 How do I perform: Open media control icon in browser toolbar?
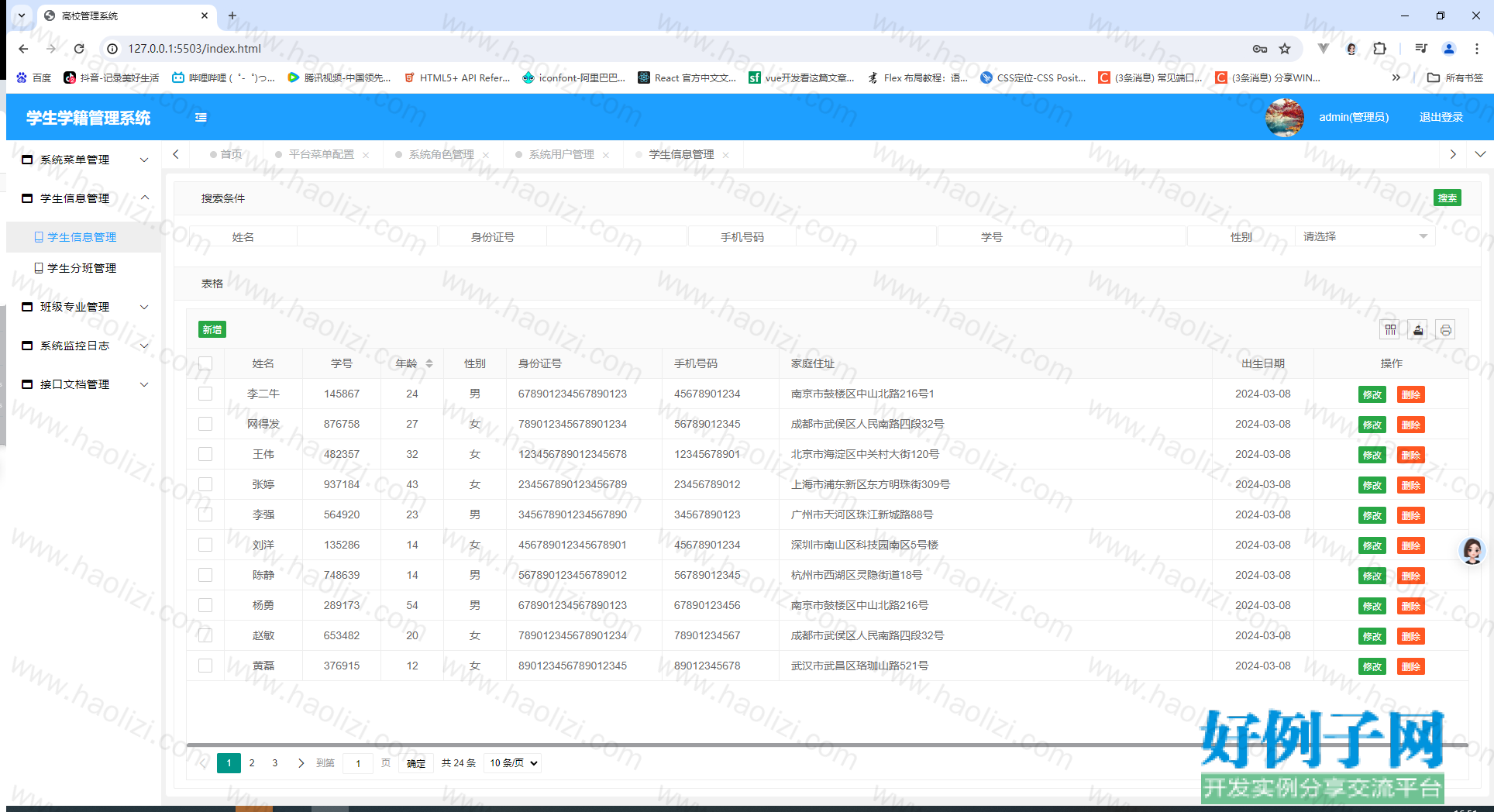tap(1420, 49)
